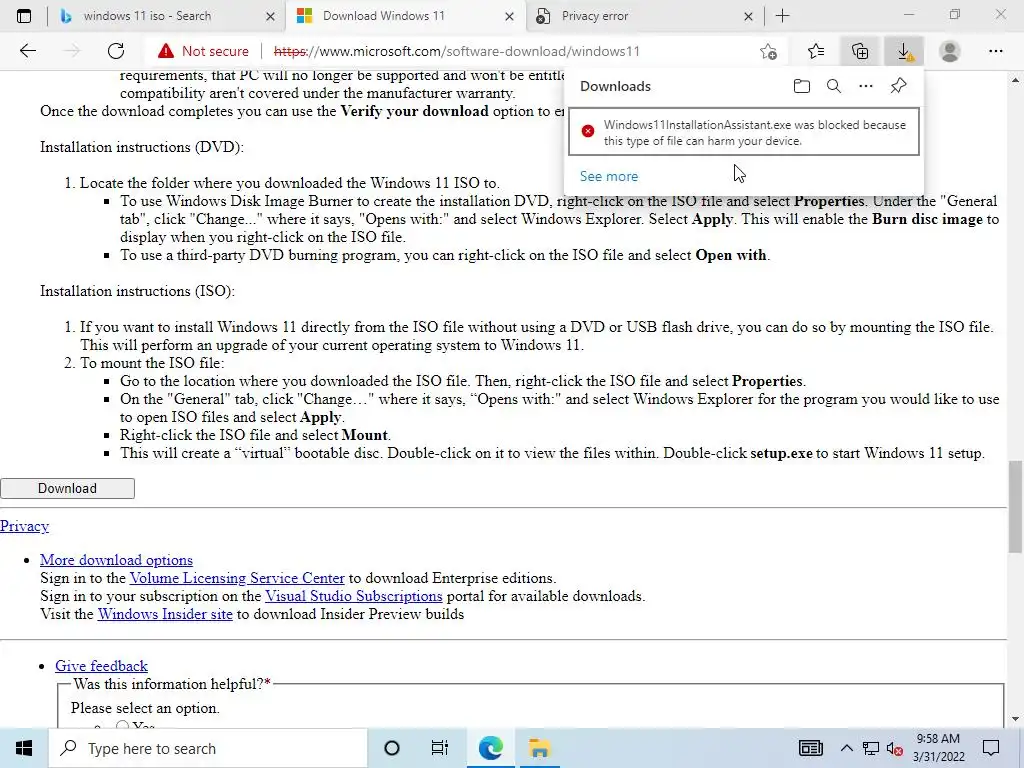
Task: Open the clock and date flyout
Action: point(938,748)
